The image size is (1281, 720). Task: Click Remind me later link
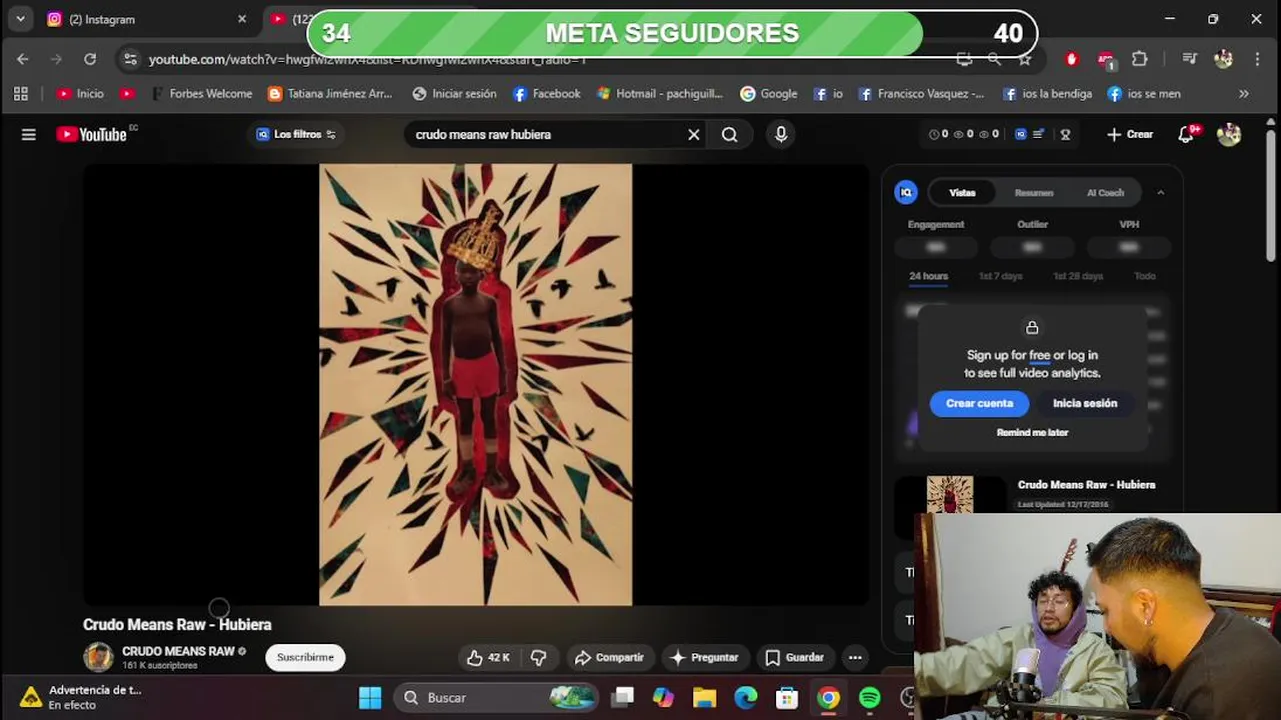click(1032, 432)
